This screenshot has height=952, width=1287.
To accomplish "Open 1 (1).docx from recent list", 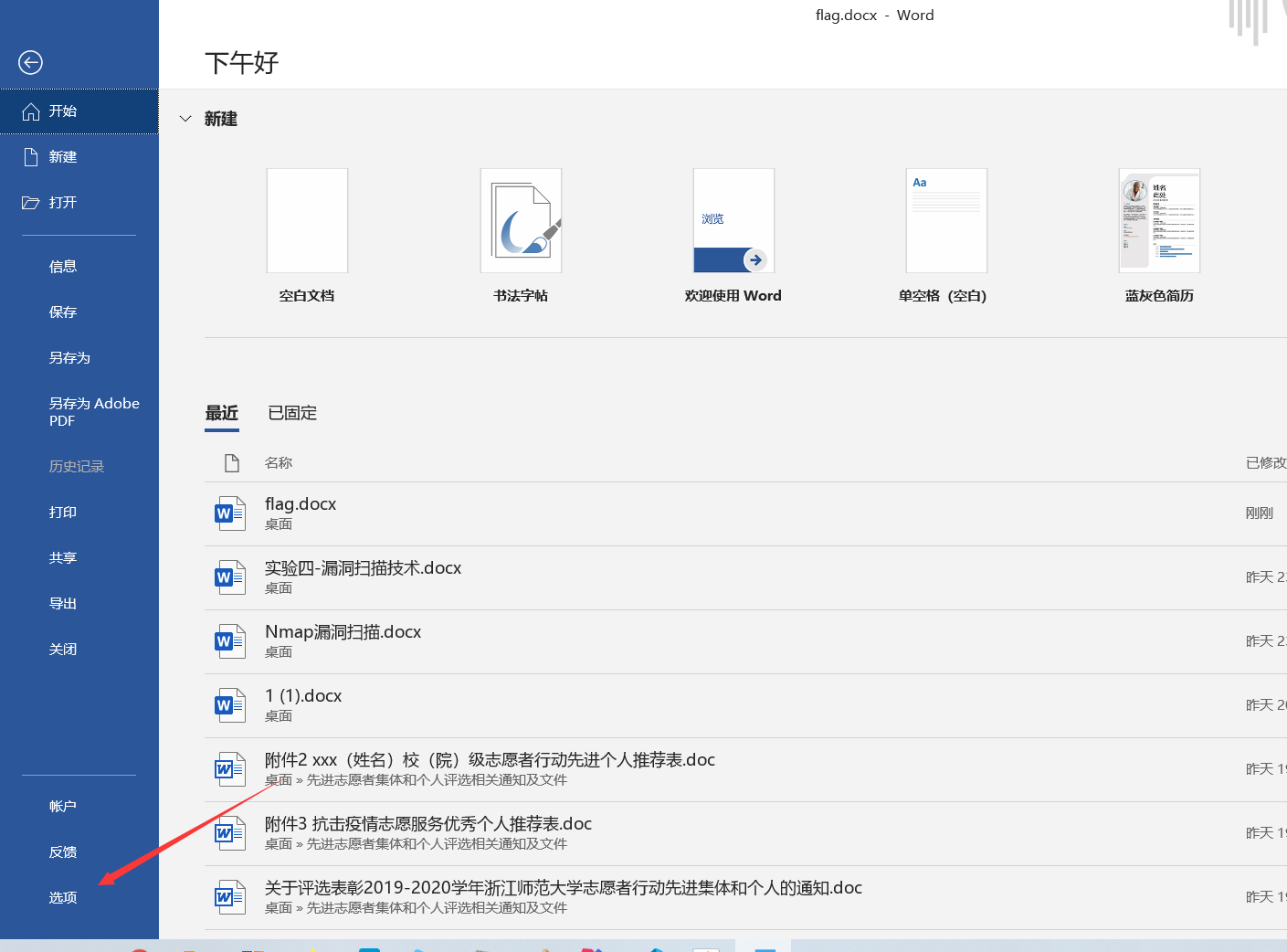I will (x=303, y=696).
